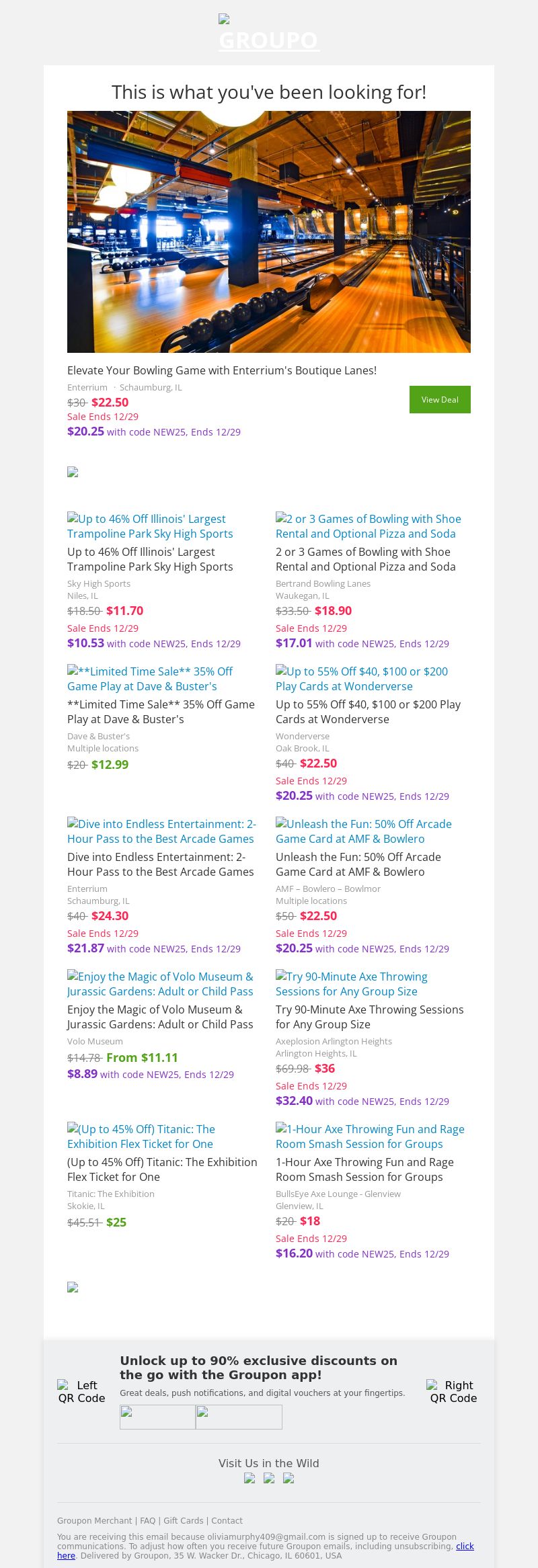Open the middle social icon under Visit Us
Screen dimensions: 538x1568
pyautogui.click(x=269, y=1478)
